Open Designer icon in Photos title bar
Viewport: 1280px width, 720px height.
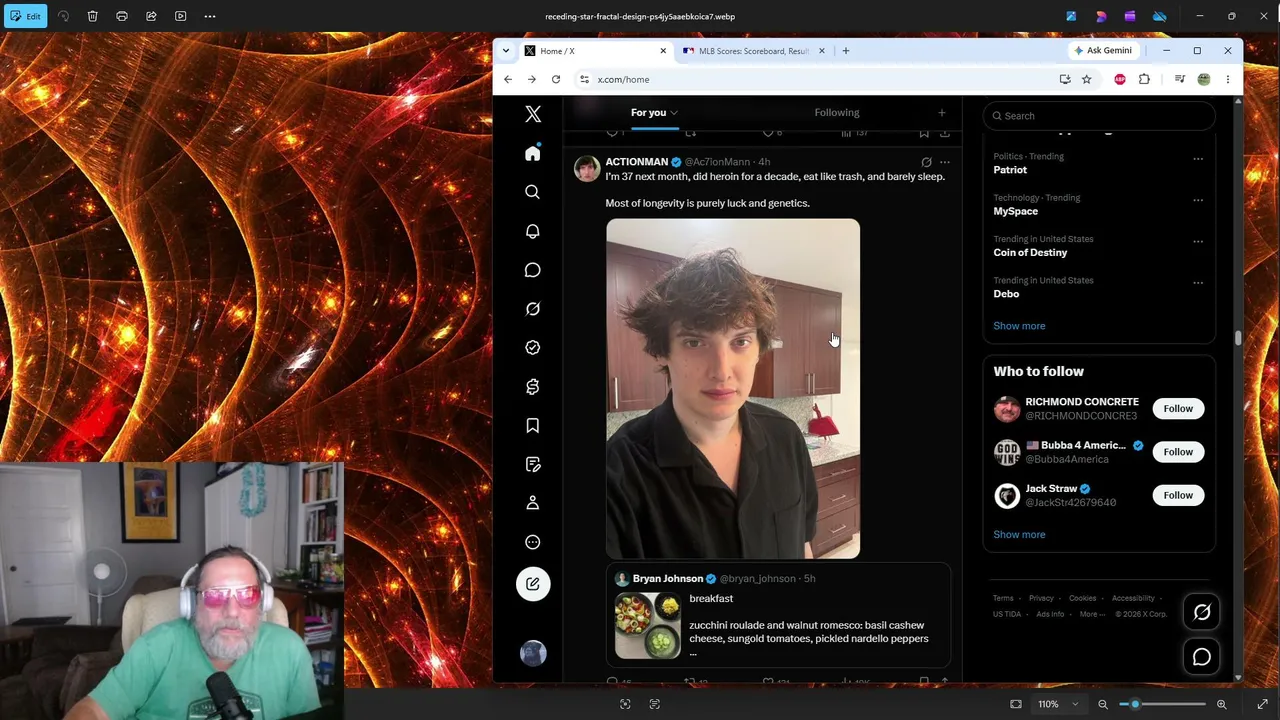[1101, 16]
